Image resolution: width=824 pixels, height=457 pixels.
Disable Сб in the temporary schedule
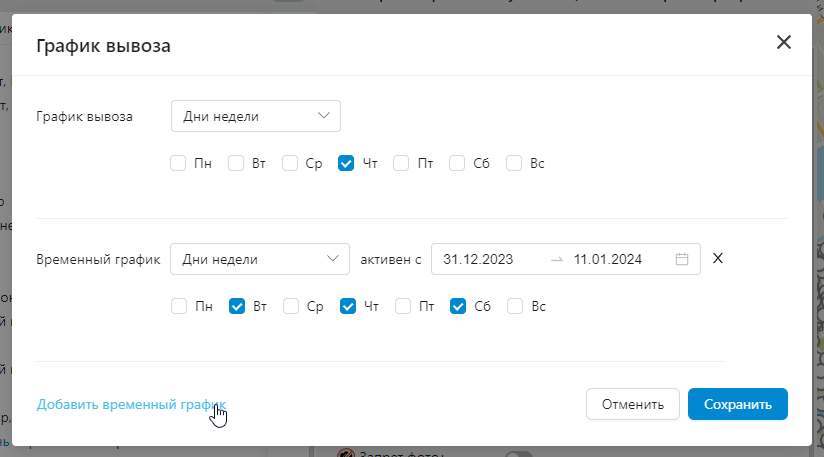tap(459, 306)
